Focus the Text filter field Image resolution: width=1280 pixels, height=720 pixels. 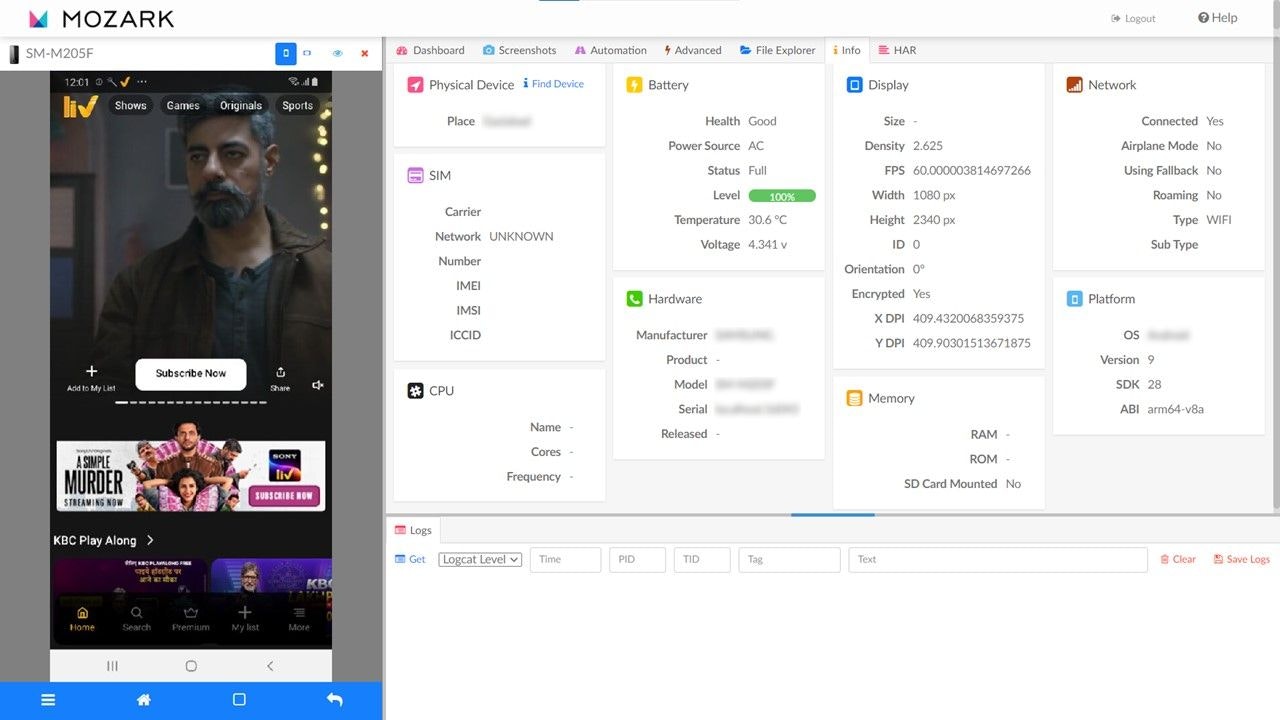click(x=998, y=559)
